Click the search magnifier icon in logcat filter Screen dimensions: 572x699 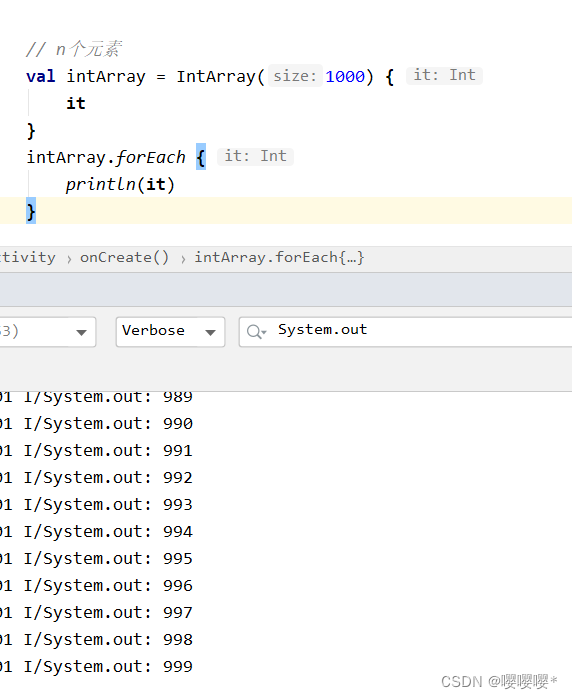[x=256, y=332]
